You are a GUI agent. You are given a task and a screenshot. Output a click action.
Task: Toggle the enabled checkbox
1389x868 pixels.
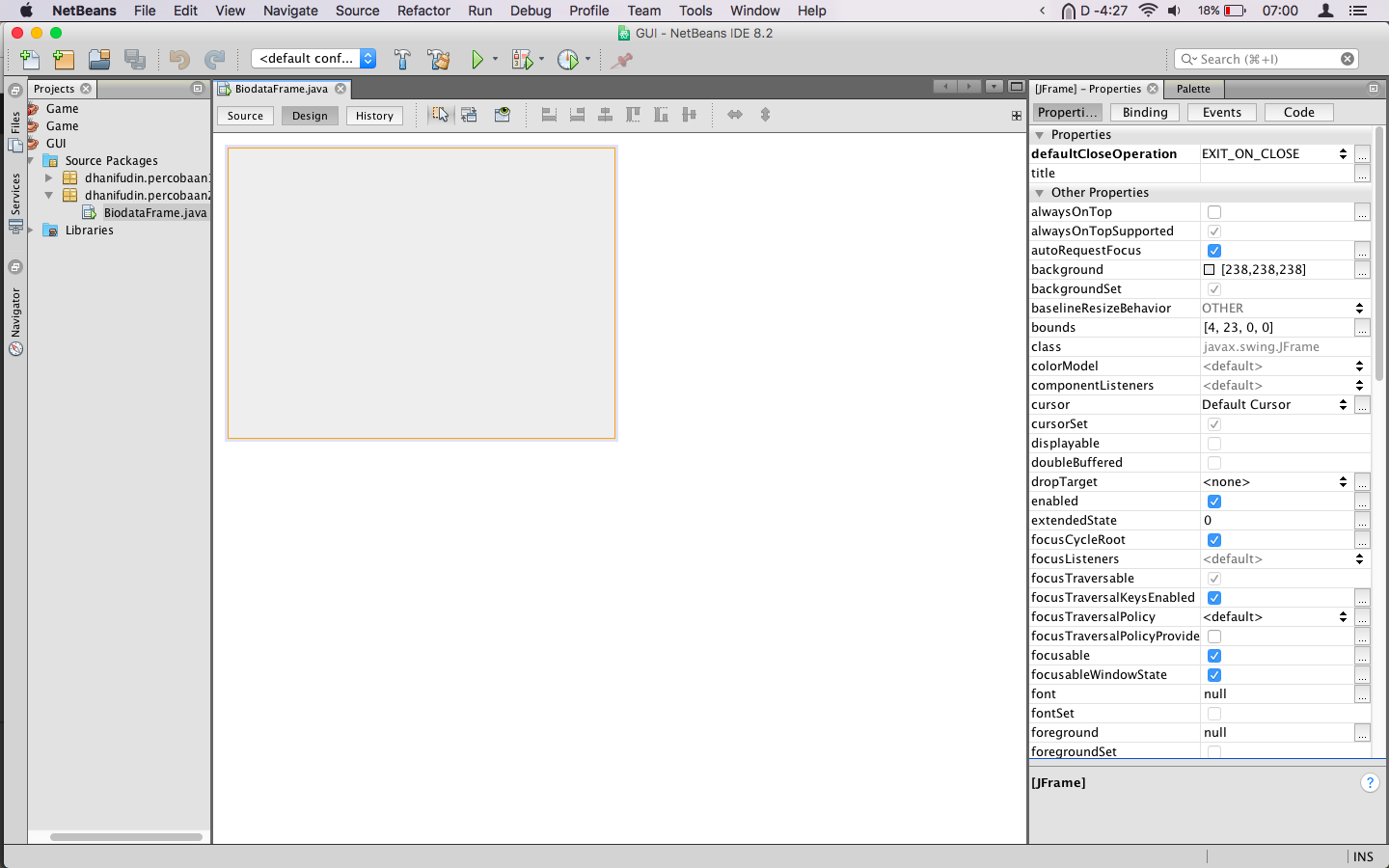[1214, 502]
